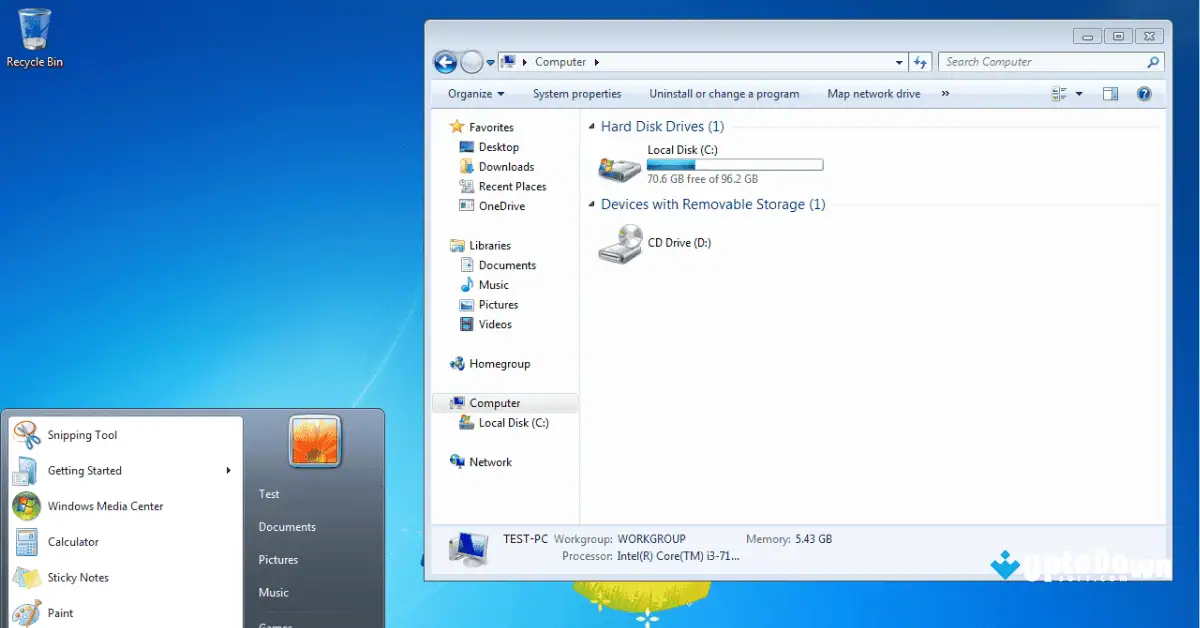
Task: Click the Refresh icon in the address bar
Action: click(x=920, y=61)
